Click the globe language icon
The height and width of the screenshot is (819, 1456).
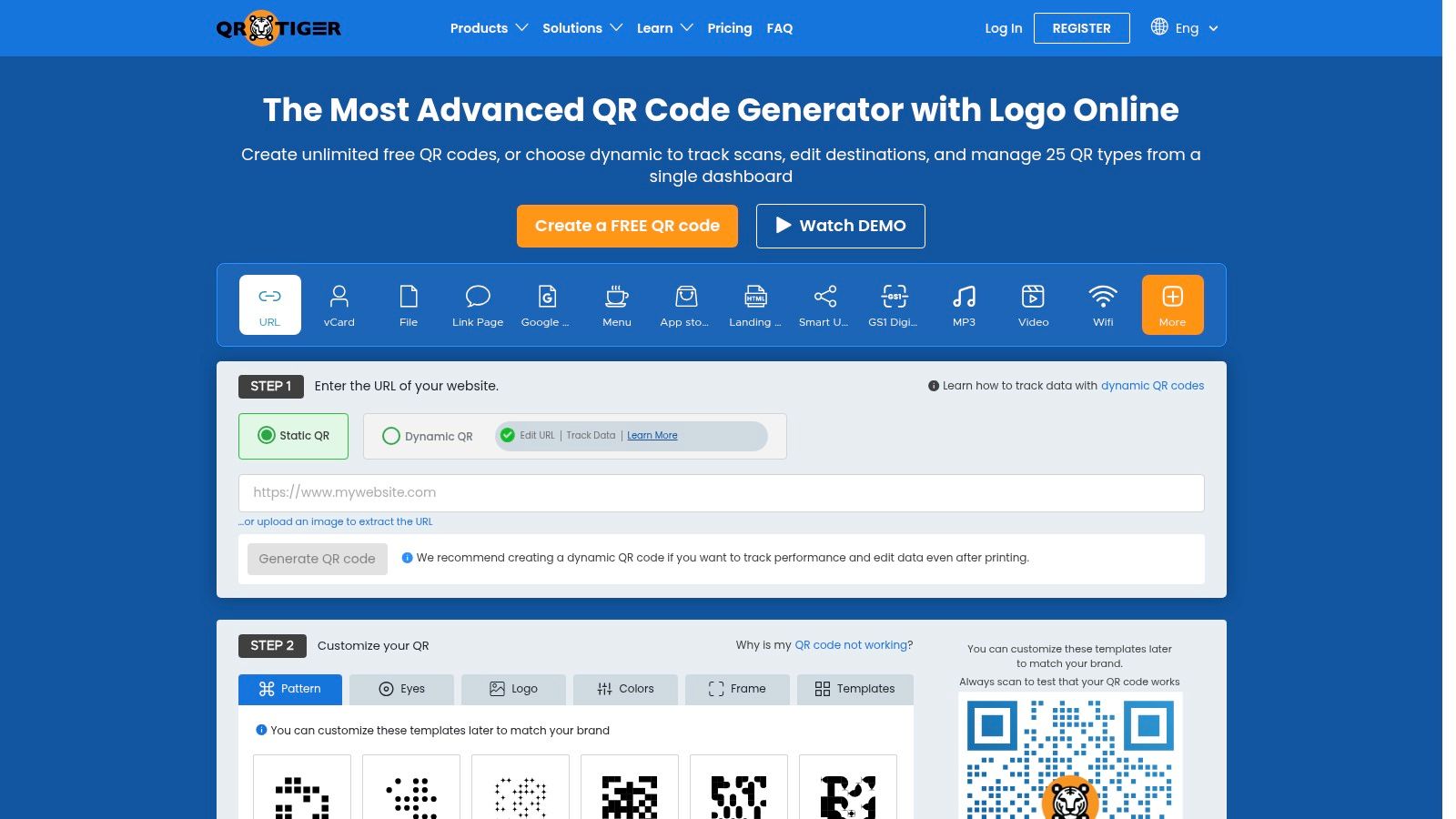(x=1158, y=27)
